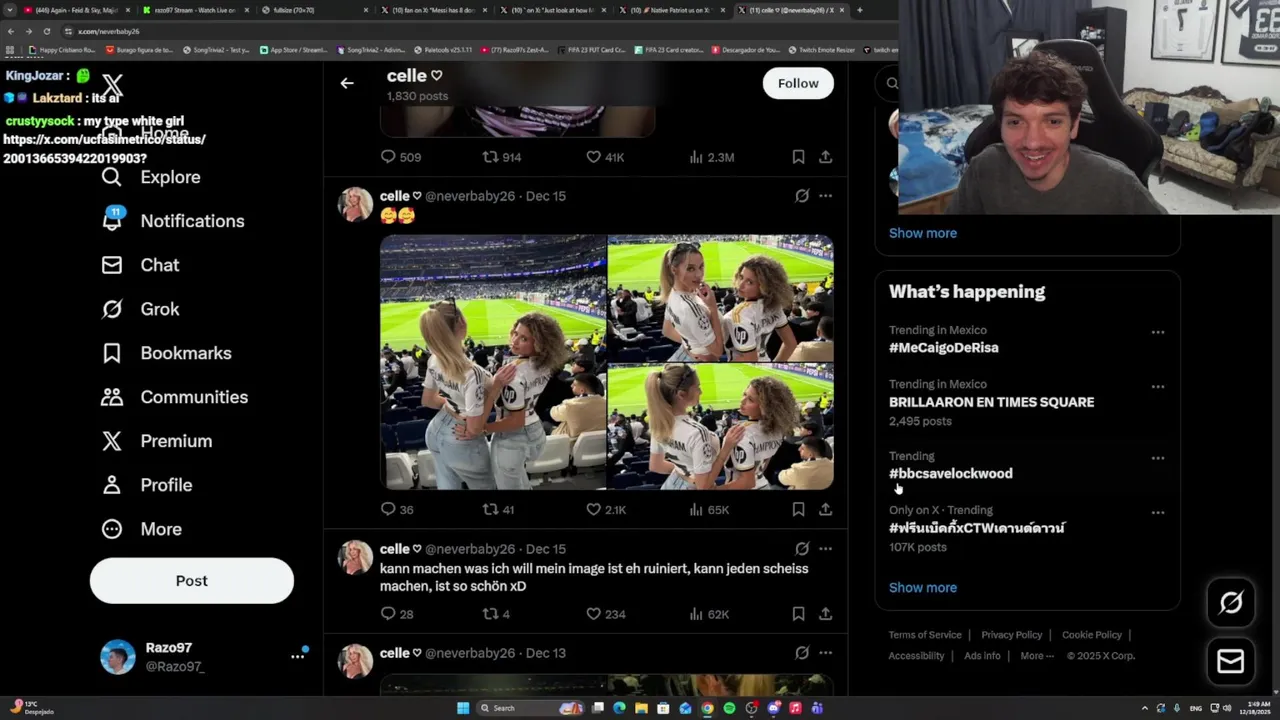The width and height of the screenshot is (1280, 720).
Task: Open #MeCaigoDeRisa trending topic
Action: point(943,348)
